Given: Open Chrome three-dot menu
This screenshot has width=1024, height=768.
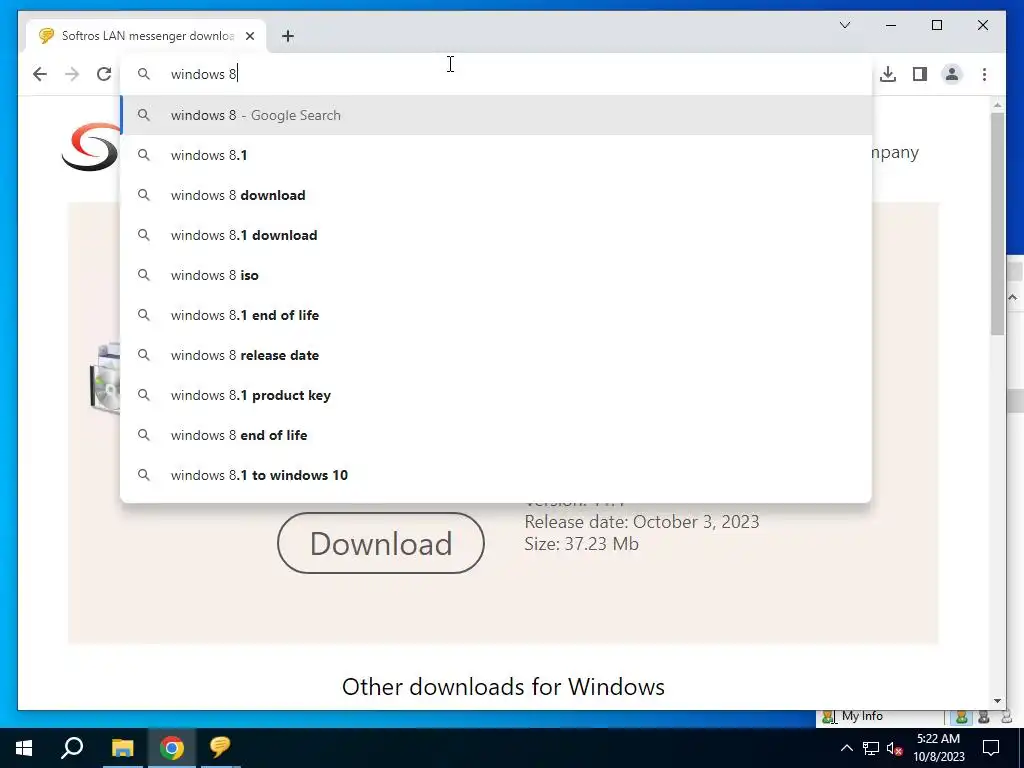Looking at the screenshot, I should [984, 74].
